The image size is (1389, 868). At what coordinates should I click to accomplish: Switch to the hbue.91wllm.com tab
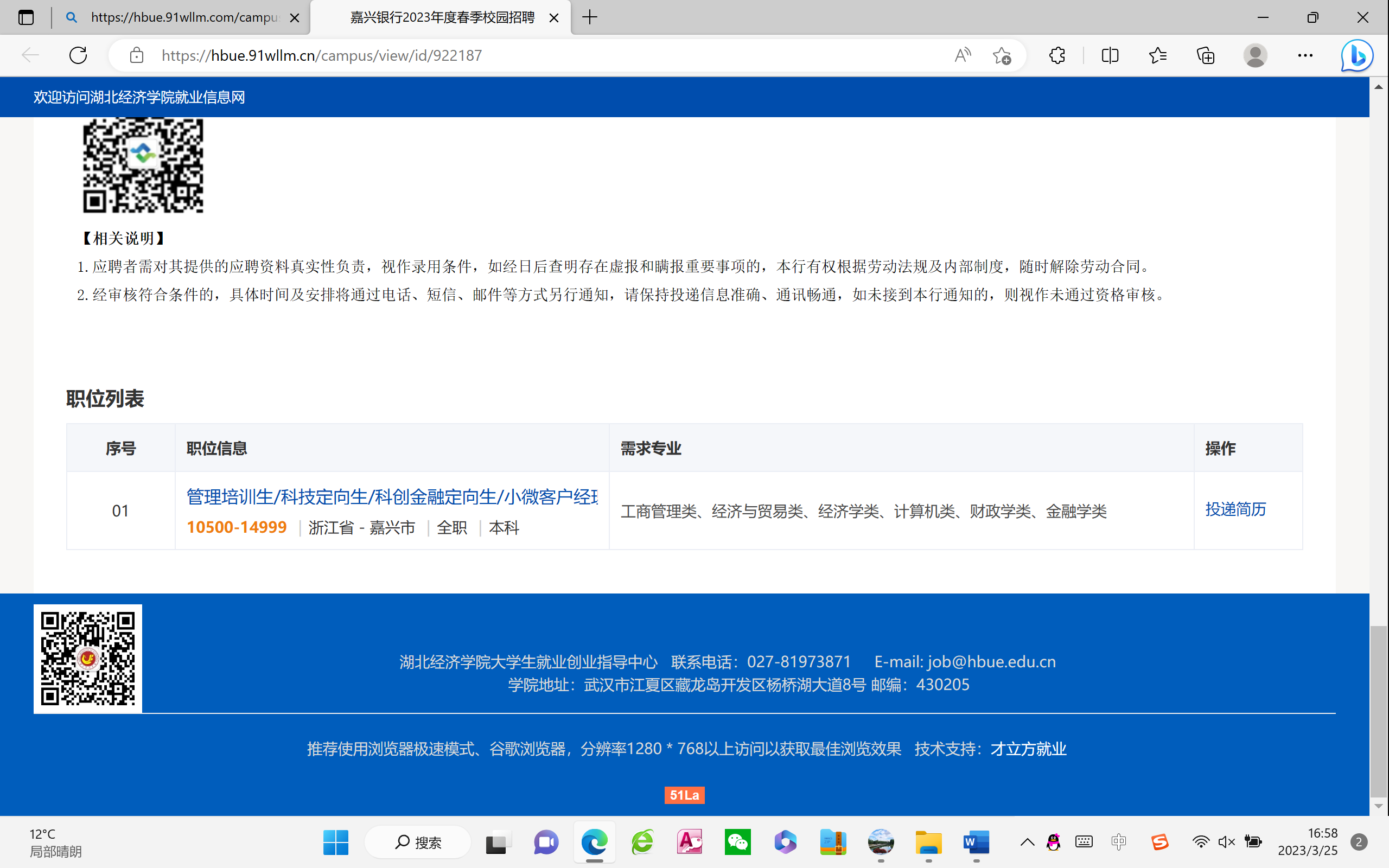coord(184,17)
